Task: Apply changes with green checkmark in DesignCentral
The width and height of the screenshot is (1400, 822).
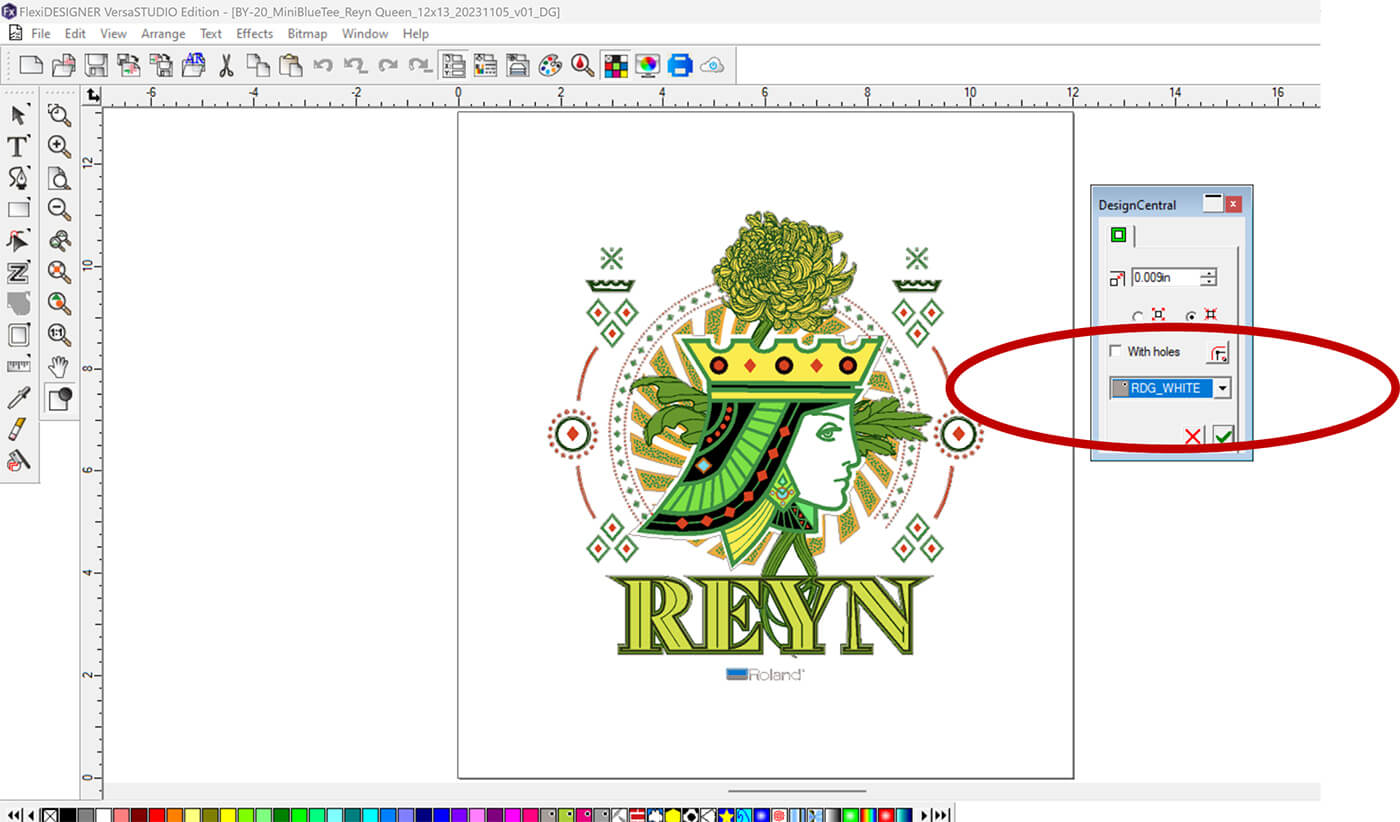Action: click(x=1223, y=436)
